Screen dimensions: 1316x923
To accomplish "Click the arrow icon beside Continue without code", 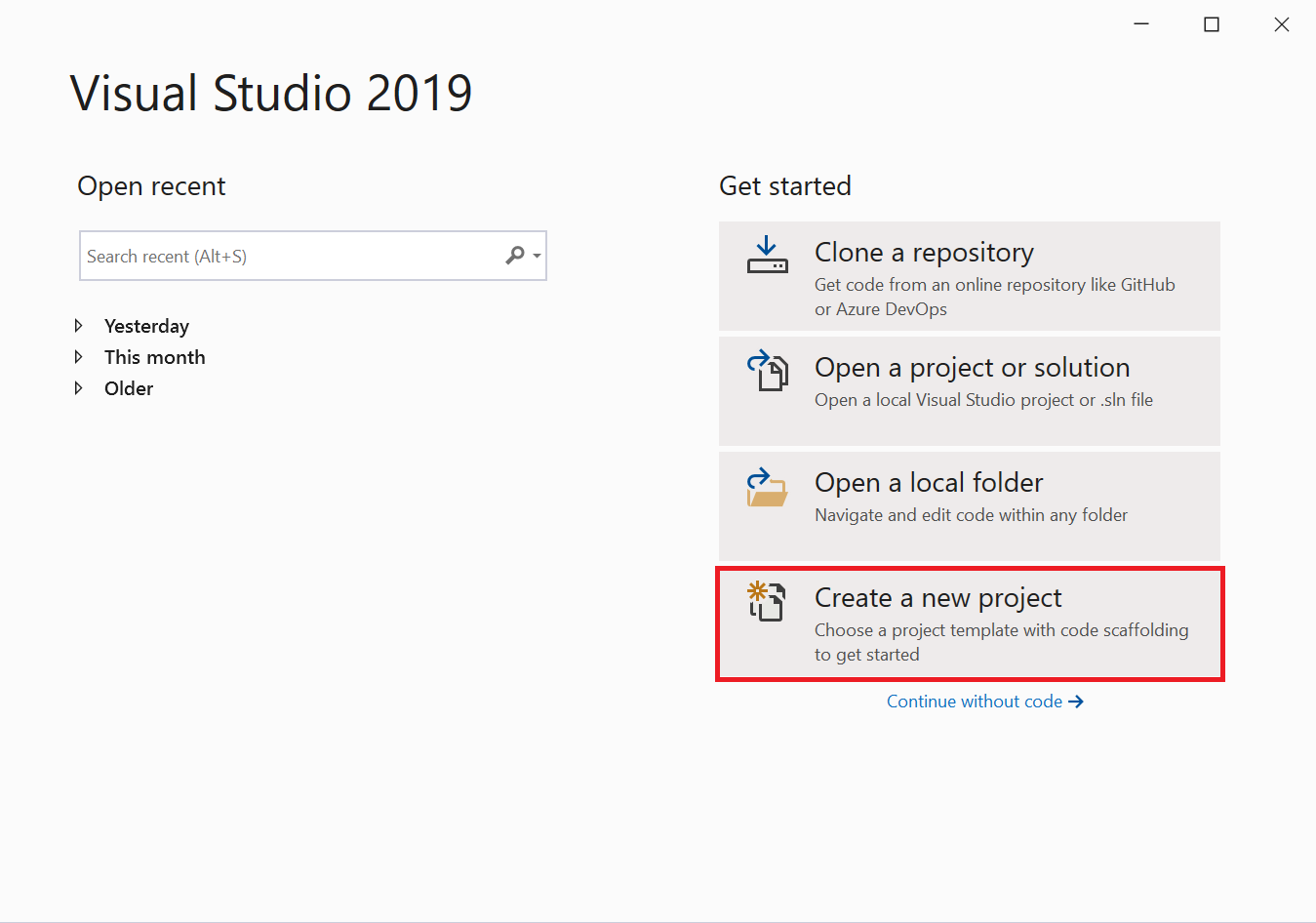I will (1076, 702).
